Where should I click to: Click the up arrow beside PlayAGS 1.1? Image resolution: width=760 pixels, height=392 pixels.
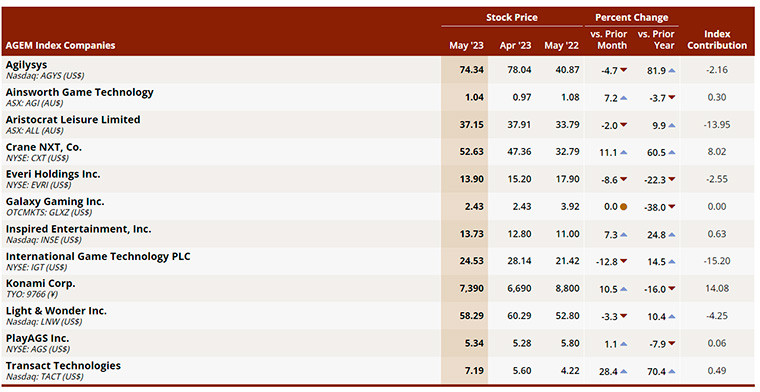pyautogui.click(x=623, y=344)
